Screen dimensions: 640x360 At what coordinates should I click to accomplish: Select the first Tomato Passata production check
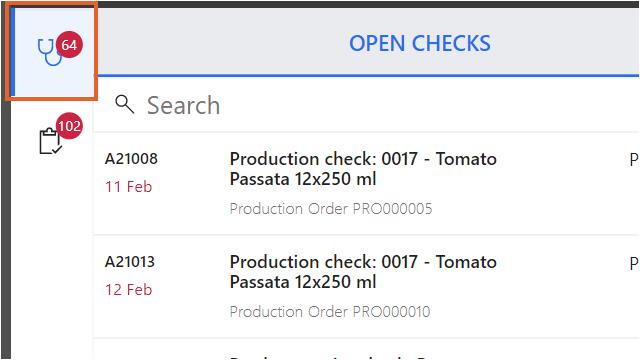point(363,169)
